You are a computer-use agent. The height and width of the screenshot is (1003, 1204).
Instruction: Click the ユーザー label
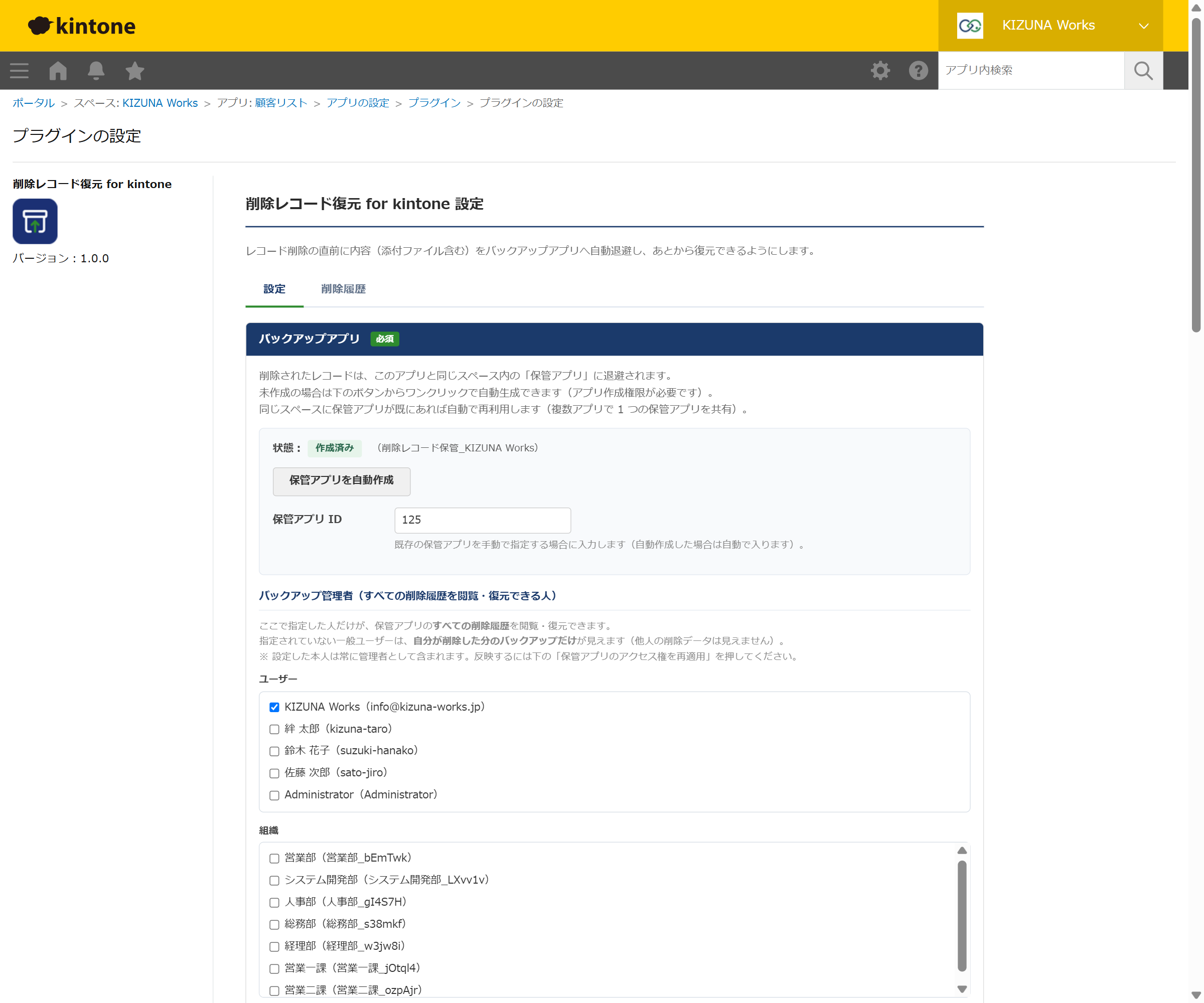[278, 679]
